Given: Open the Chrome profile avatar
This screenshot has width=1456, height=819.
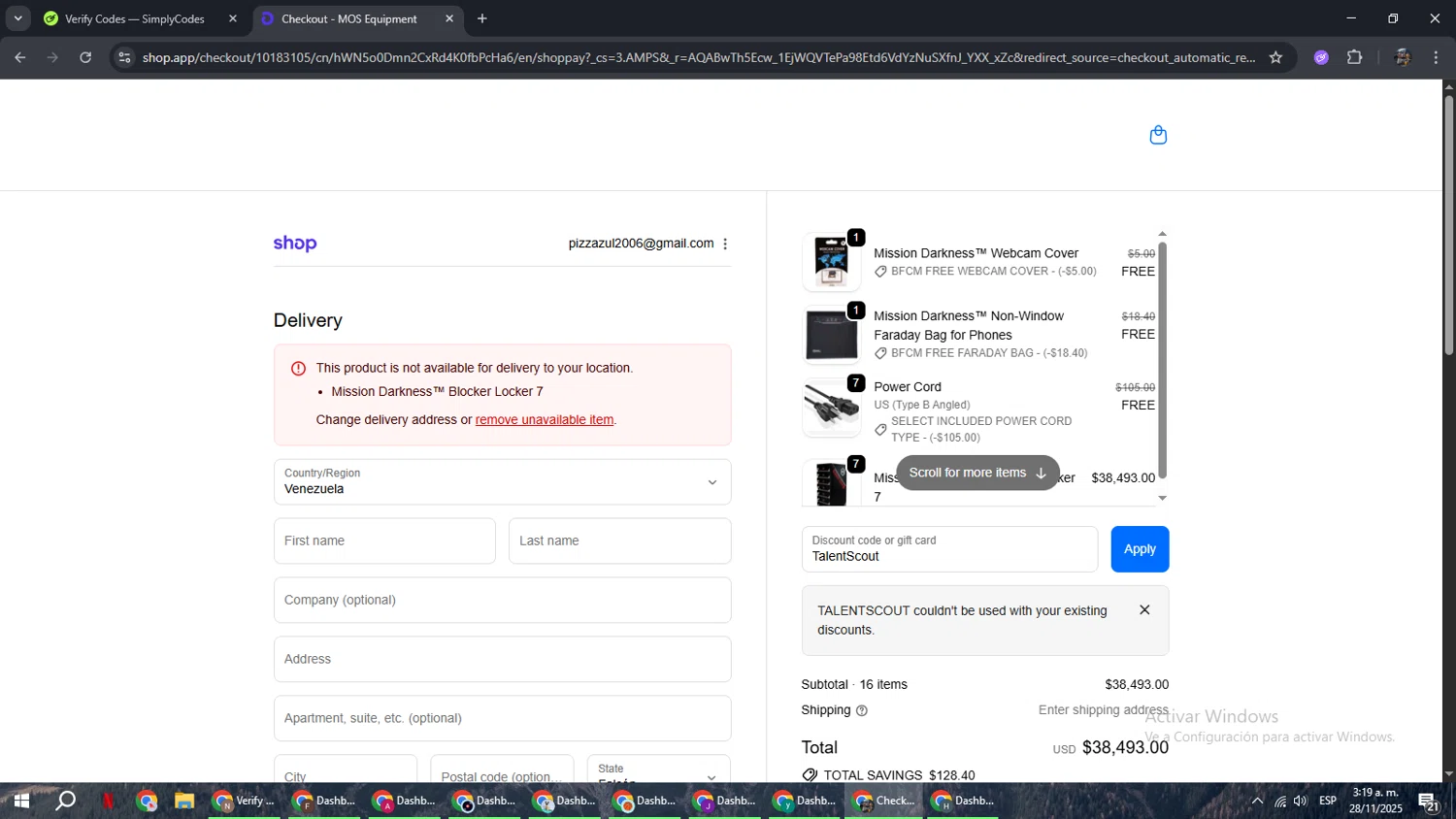Looking at the screenshot, I should coord(1402,57).
